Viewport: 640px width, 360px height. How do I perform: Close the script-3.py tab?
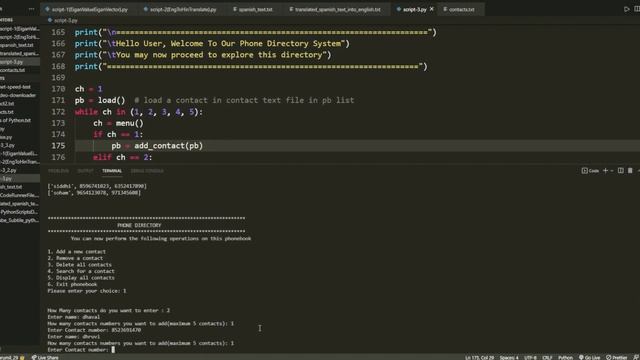click(x=432, y=9)
